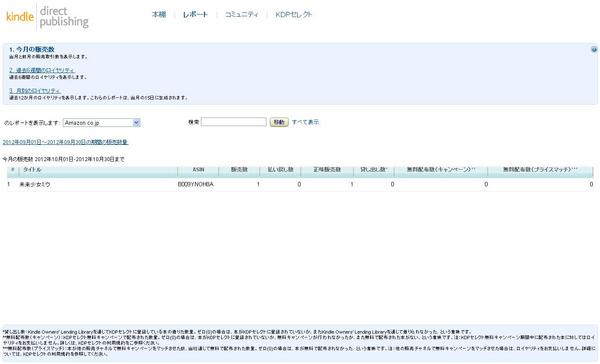This screenshot has width=600, height=364.
Task: Open the 本棚 tab
Action: (x=159, y=15)
